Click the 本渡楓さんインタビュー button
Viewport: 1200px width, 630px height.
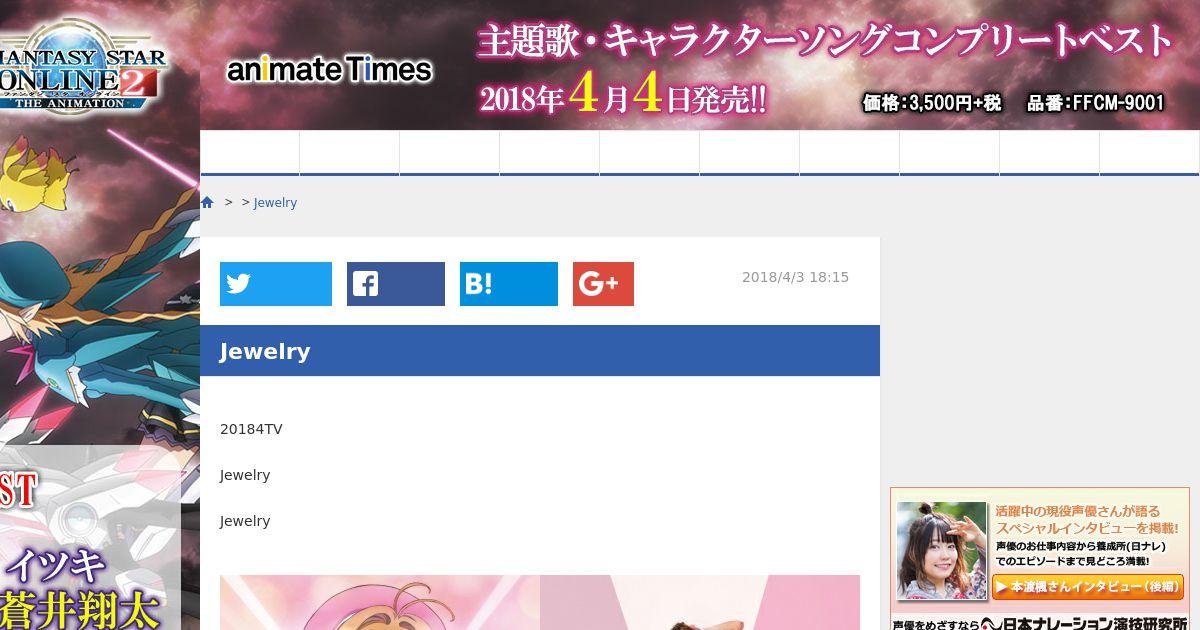click(1088, 587)
